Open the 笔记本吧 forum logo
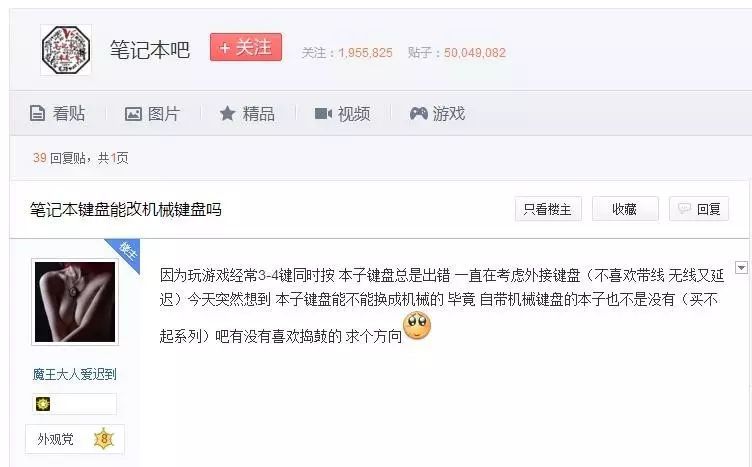The image size is (752, 467). (x=66, y=50)
